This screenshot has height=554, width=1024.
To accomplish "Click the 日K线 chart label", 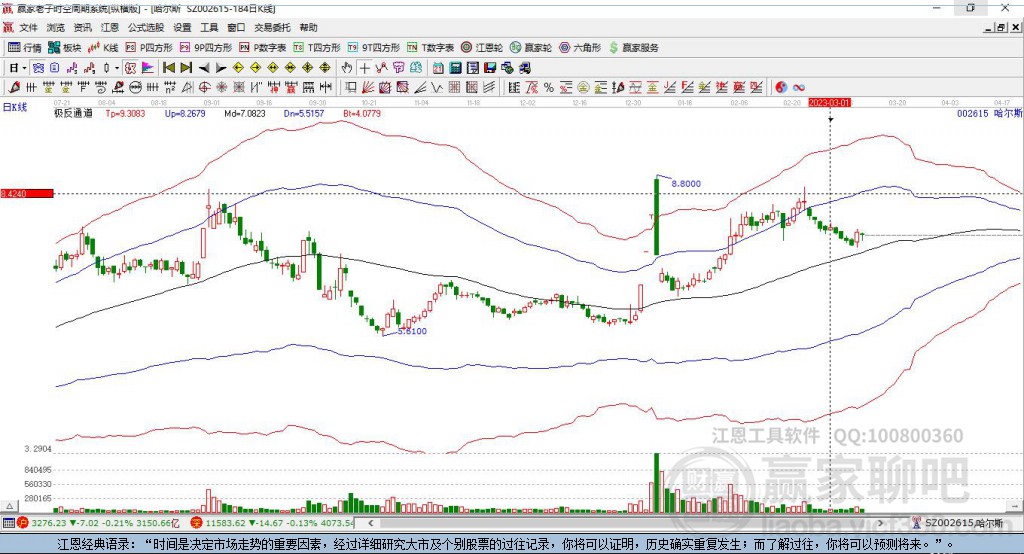I will pos(15,107).
